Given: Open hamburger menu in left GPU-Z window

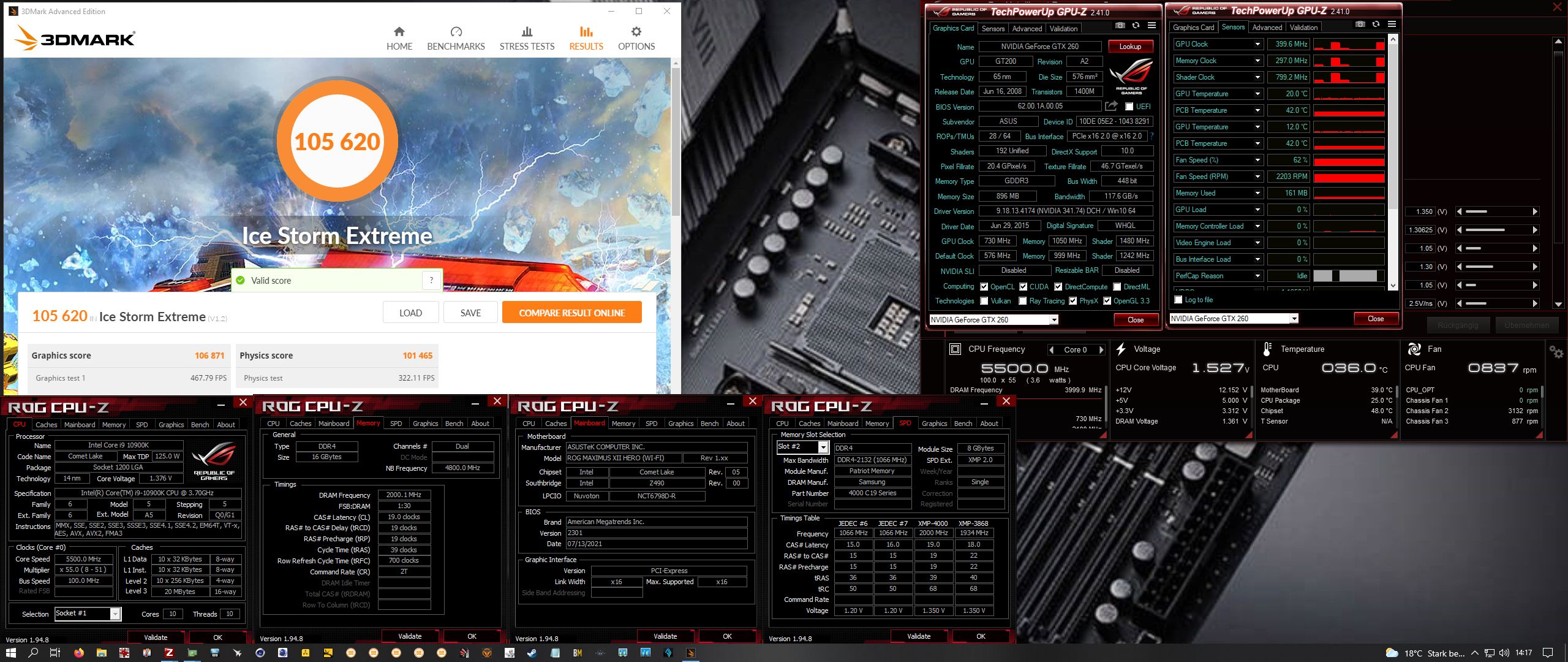Looking at the screenshot, I should pyautogui.click(x=1151, y=26).
